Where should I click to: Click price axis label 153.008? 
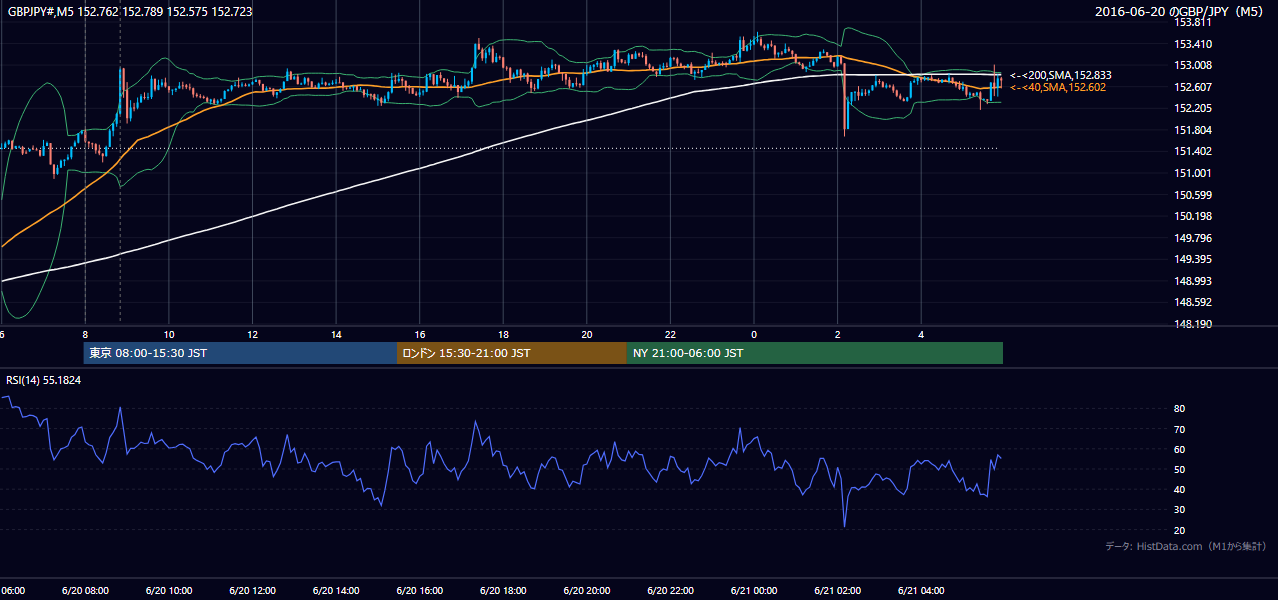tap(1192, 66)
